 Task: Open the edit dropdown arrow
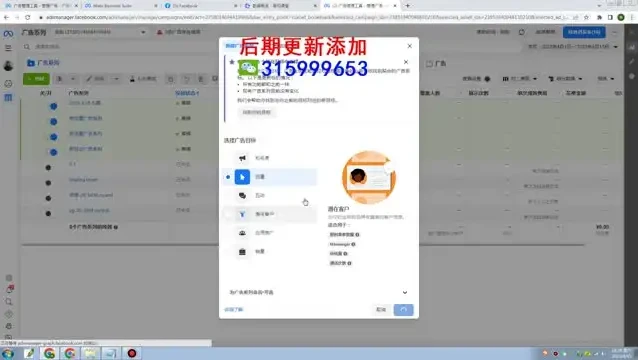pyautogui.click(x=116, y=79)
